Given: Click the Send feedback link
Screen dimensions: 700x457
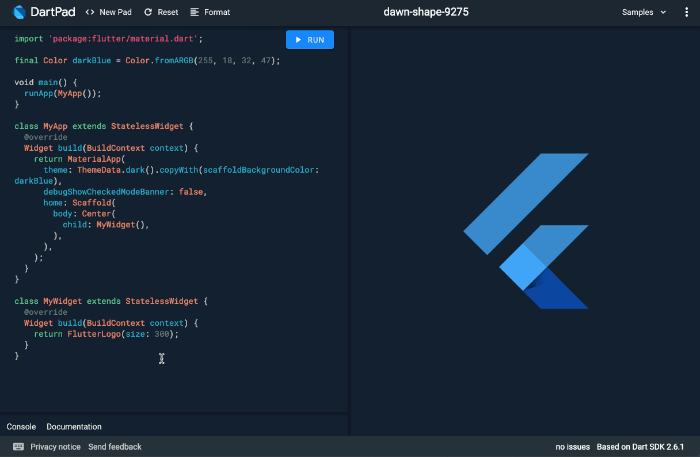Looking at the screenshot, I should tap(115, 447).
